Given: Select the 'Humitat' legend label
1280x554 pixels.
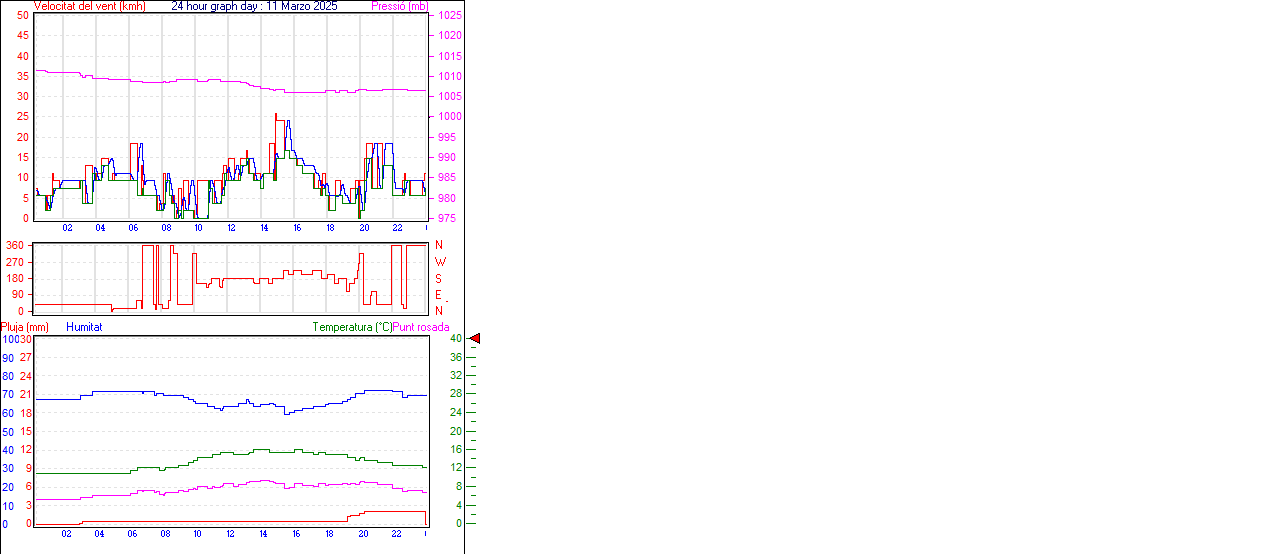Looking at the screenshot, I should (84, 327).
